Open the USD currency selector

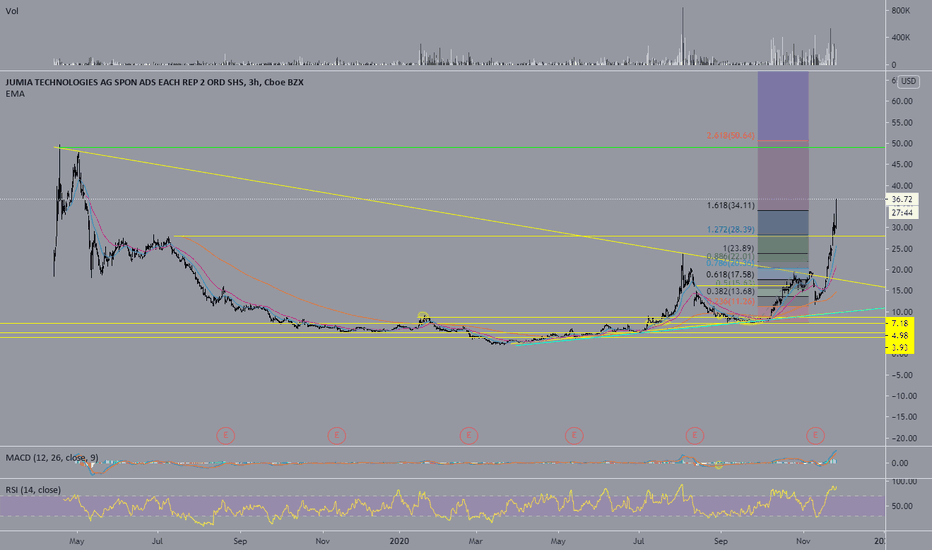pyautogui.click(x=908, y=81)
